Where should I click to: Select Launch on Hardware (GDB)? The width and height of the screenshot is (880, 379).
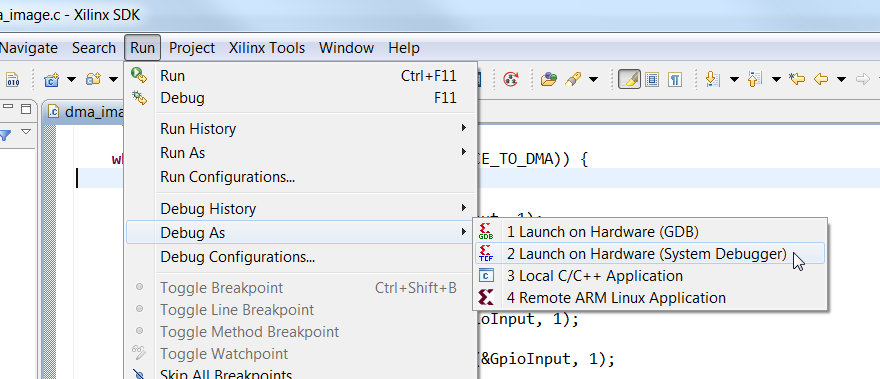pos(650,231)
